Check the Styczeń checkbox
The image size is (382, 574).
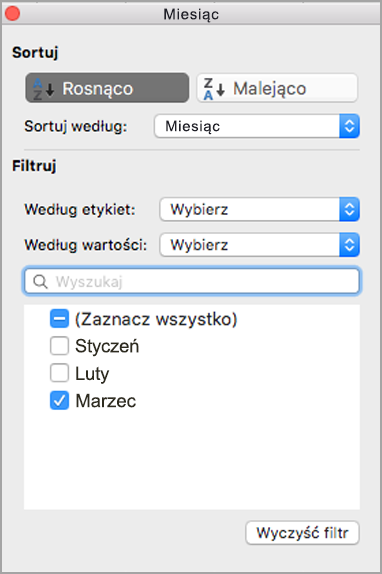pos(59,346)
